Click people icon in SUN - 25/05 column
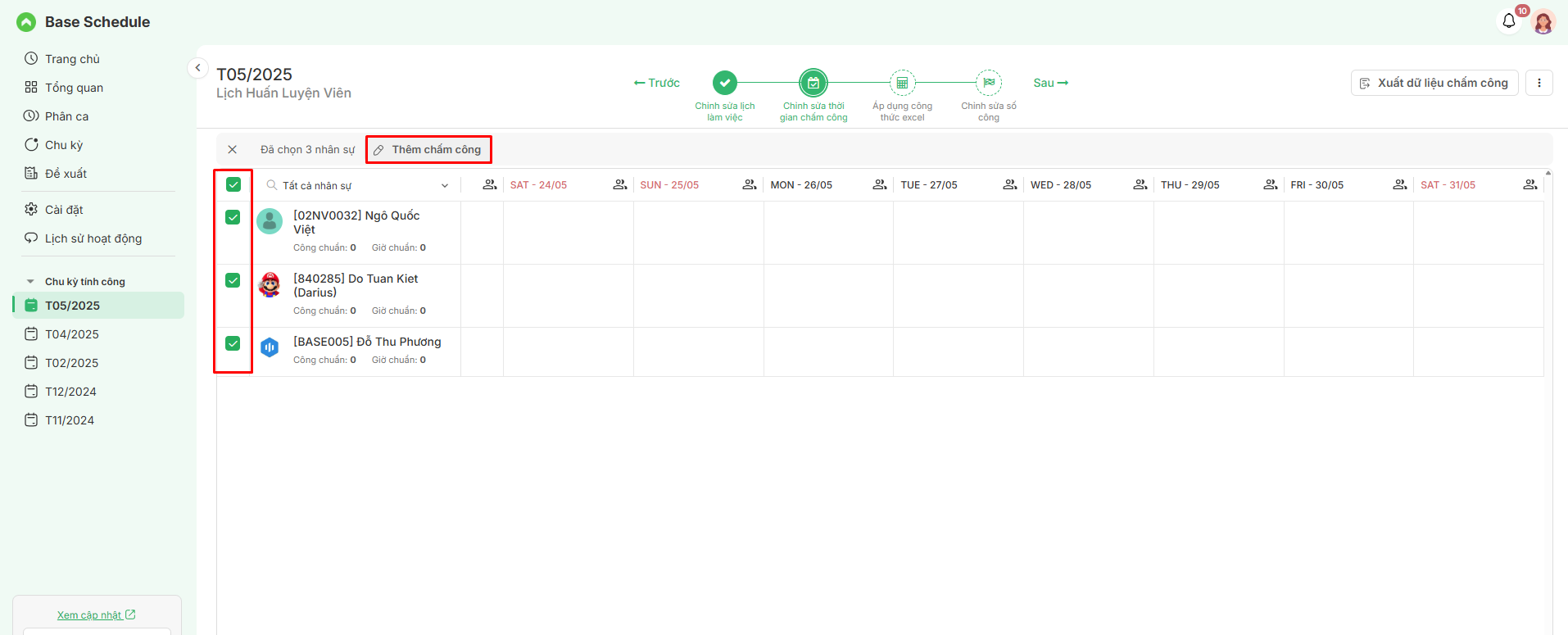This screenshot has height=635, width=1568. point(750,185)
